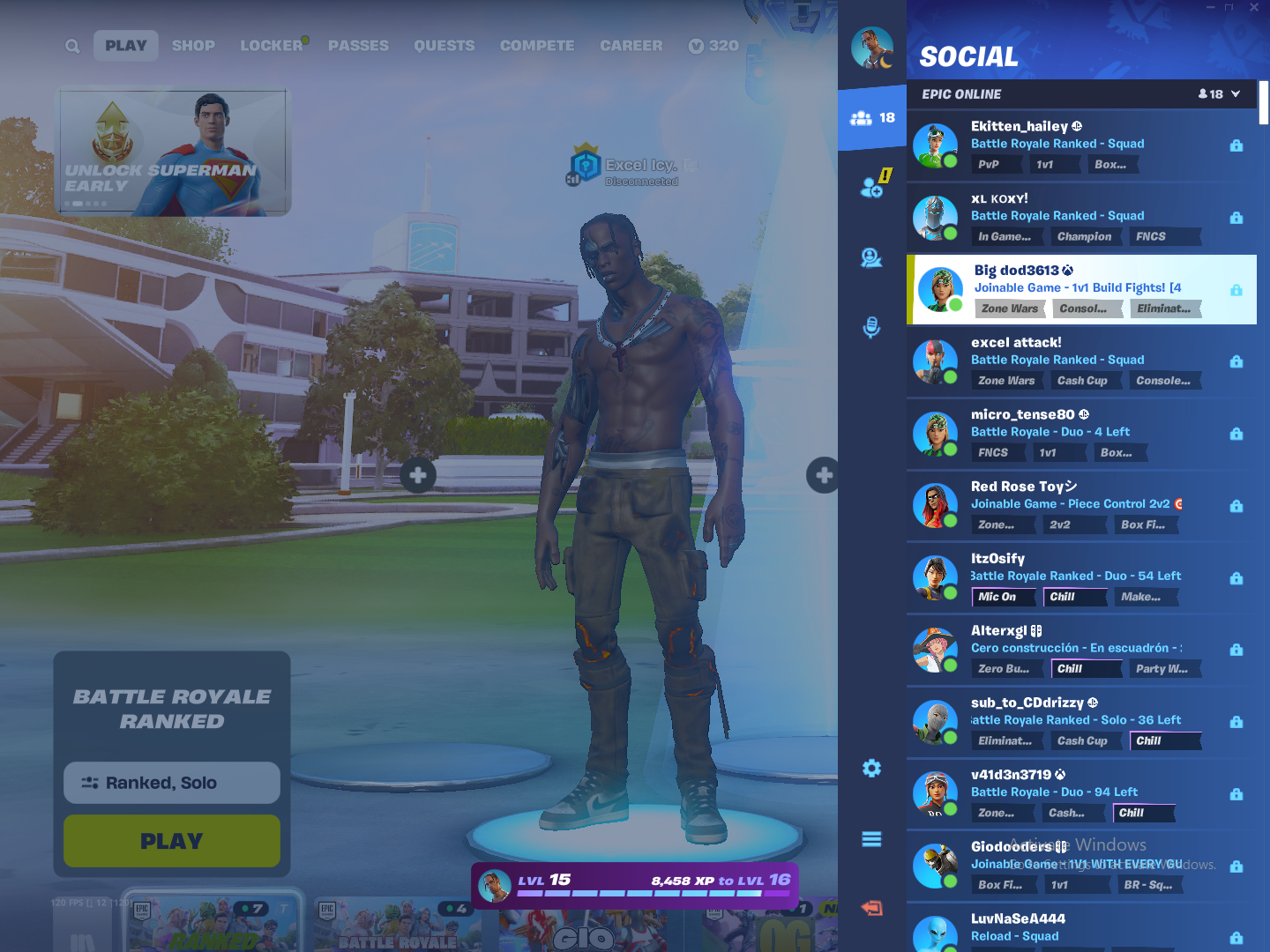Select friend name micro_tense80

pos(1023,415)
